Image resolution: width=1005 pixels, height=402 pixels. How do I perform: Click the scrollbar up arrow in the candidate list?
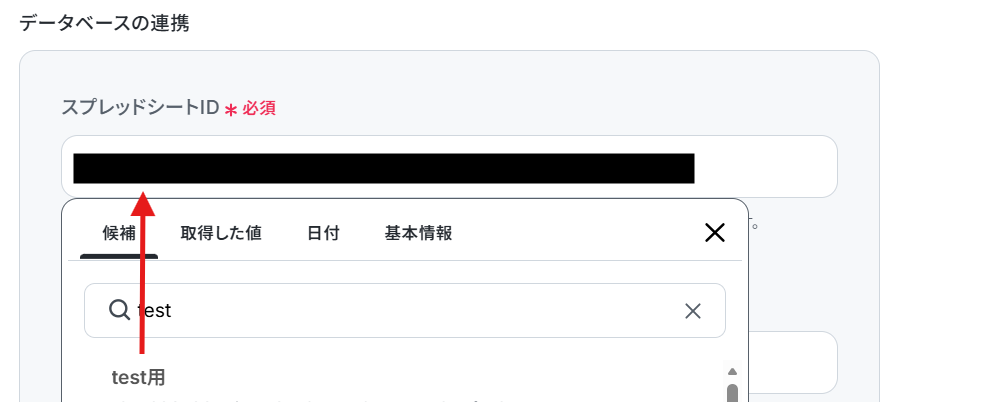point(732,372)
